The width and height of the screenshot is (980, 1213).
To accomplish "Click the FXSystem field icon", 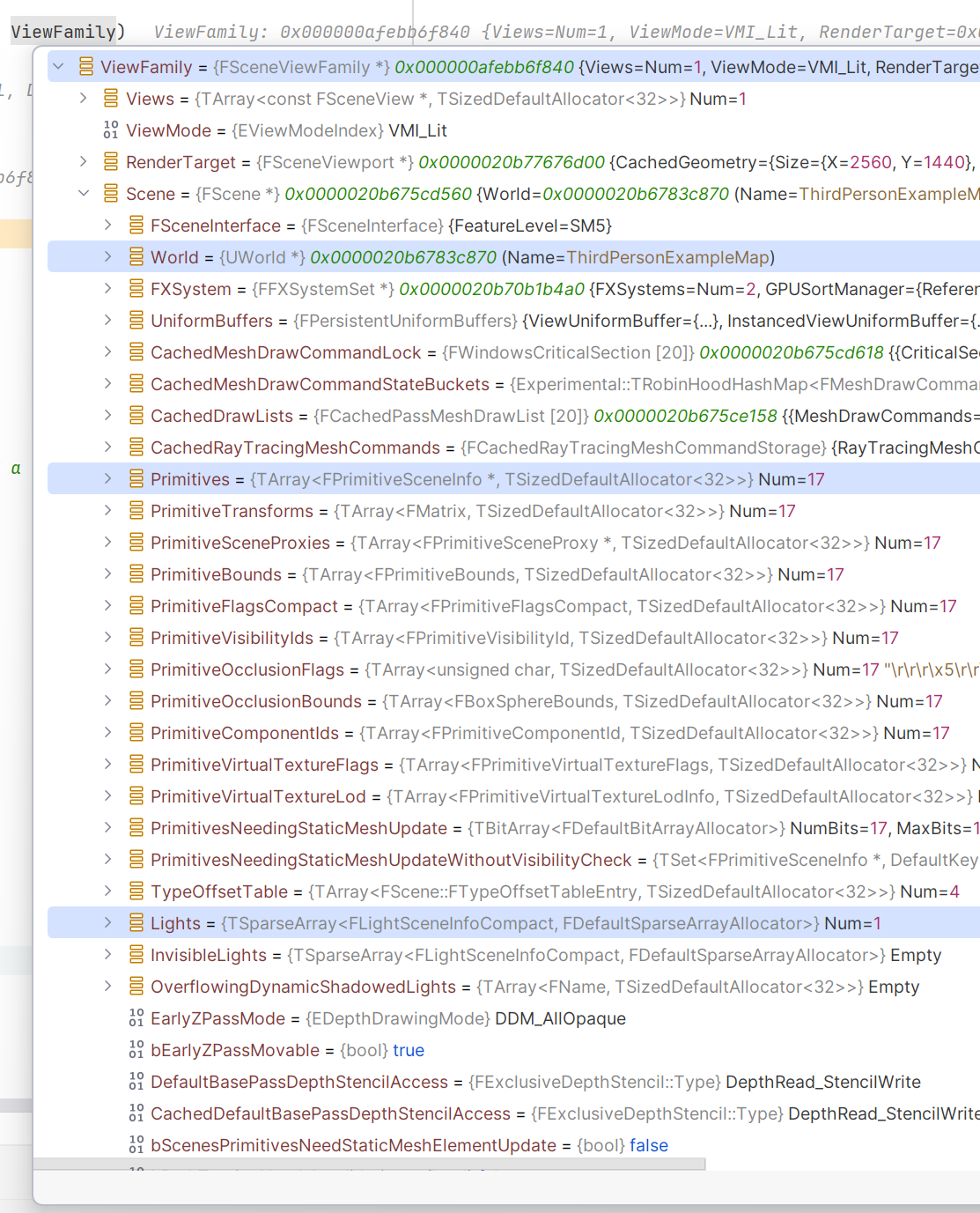I will click(x=136, y=289).
